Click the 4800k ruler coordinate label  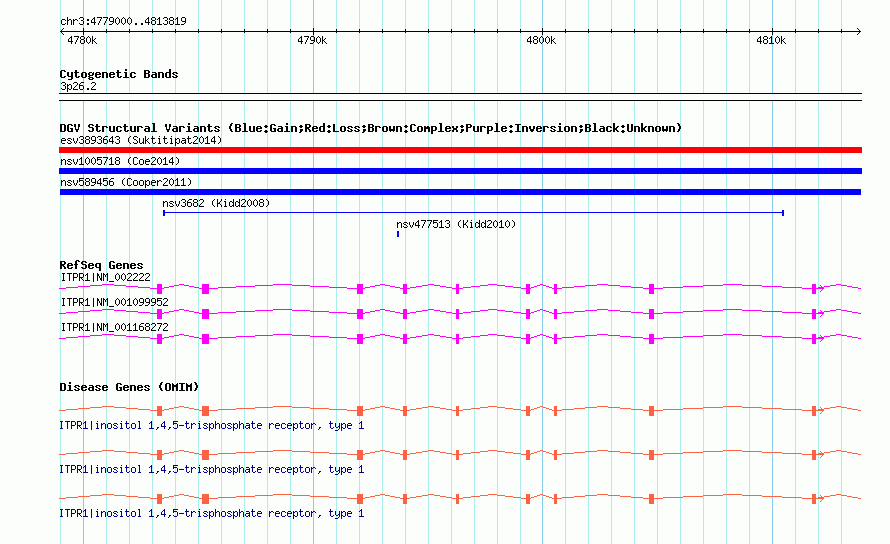(x=541, y=40)
